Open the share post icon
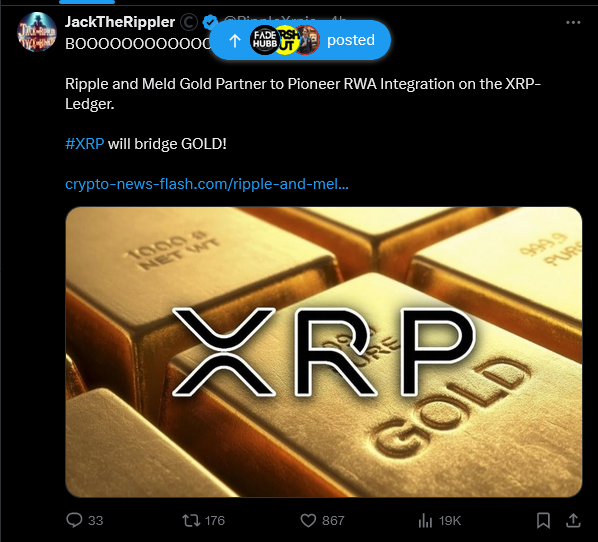 click(x=573, y=520)
